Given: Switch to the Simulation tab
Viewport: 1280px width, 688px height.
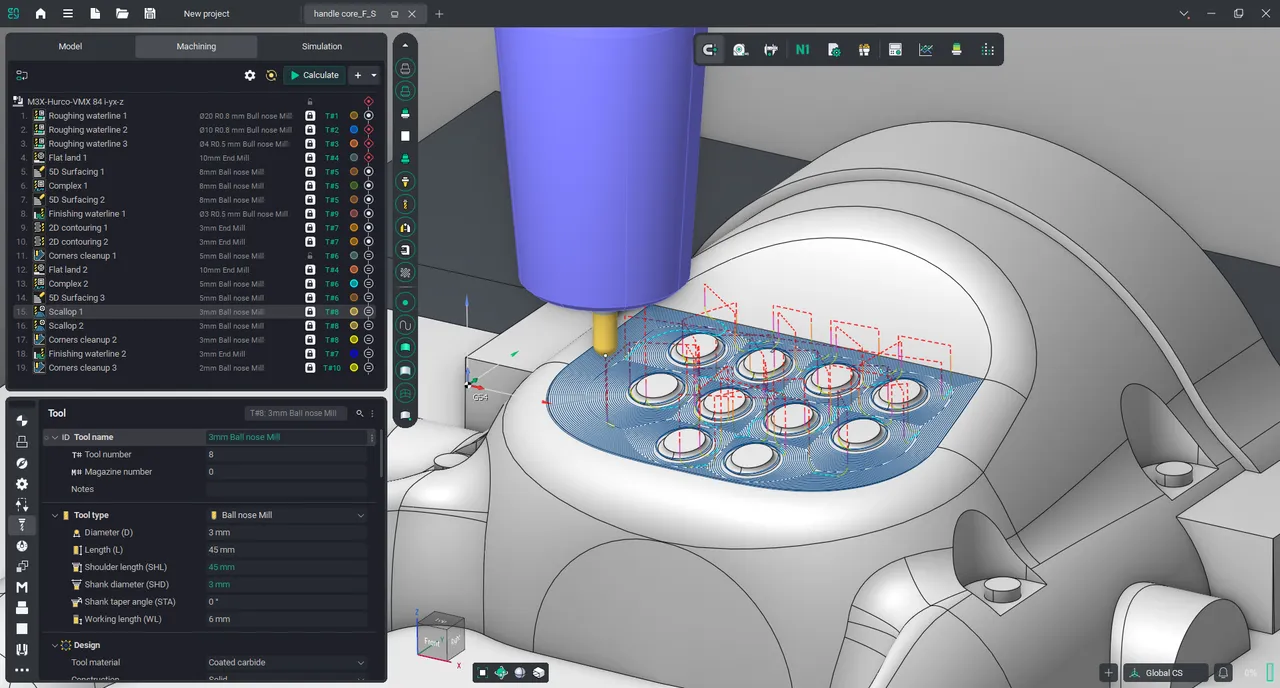Looking at the screenshot, I should coord(322,46).
